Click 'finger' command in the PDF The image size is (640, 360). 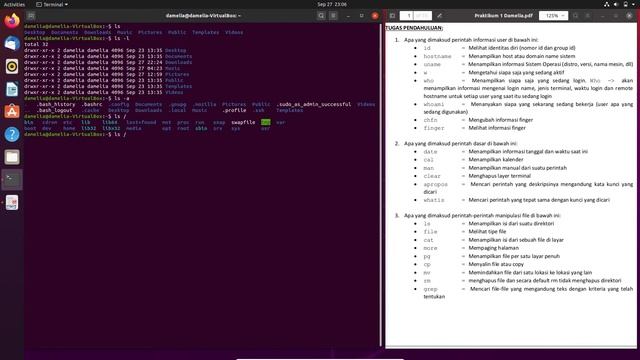(433, 128)
